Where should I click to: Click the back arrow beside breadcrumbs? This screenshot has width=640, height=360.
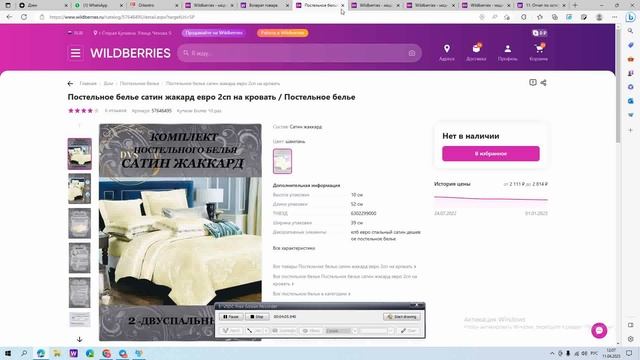click(70, 83)
